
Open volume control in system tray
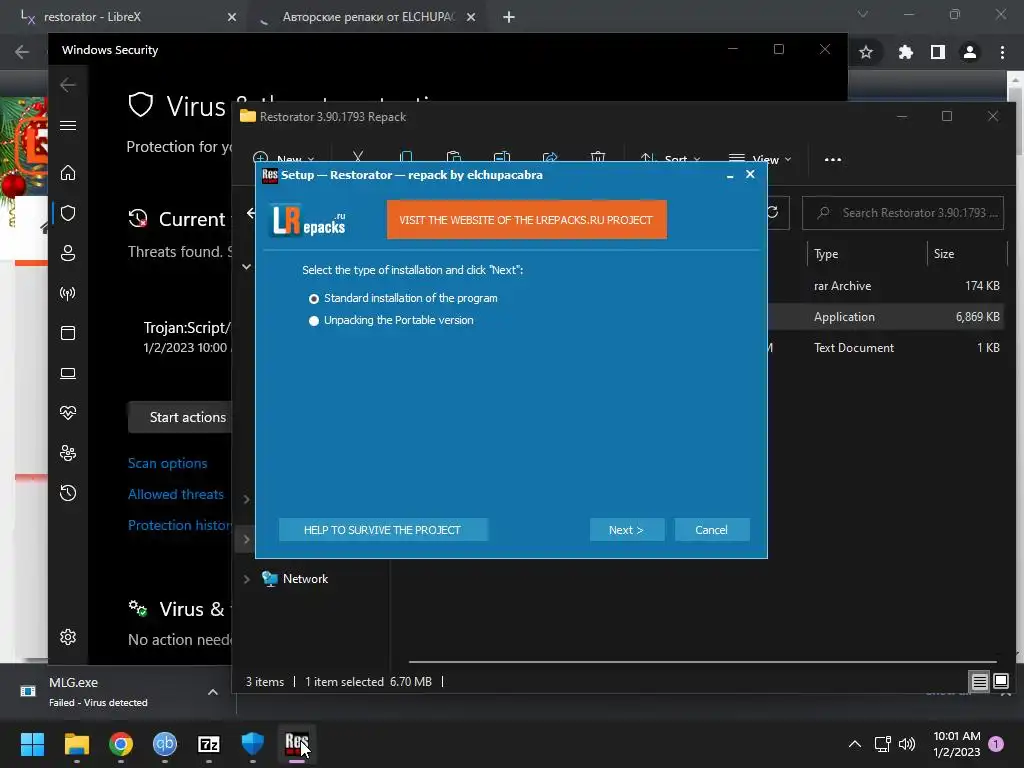tap(906, 744)
